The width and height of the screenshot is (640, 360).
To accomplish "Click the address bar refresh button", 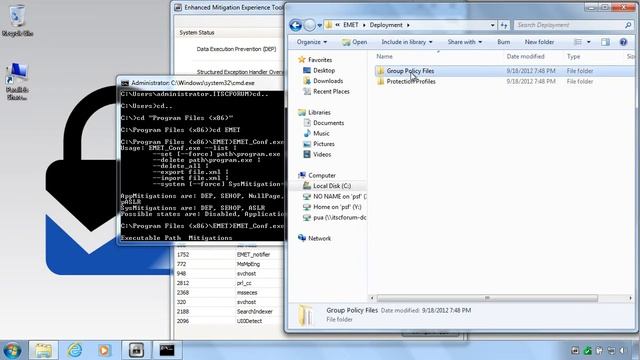I will tap(504, 25).
